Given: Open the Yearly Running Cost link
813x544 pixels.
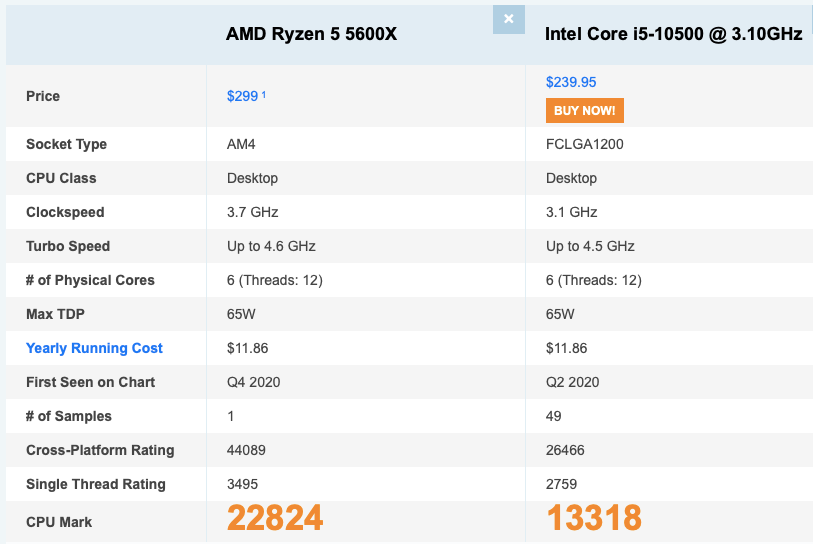Looking at the screenshot, I should (94, 348).
